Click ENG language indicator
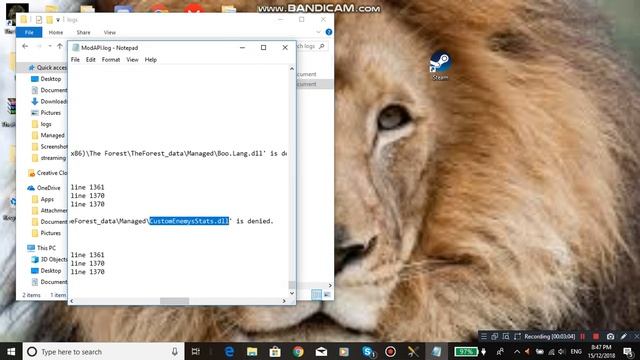This screenshot has height=360, width=640. tap(576, 351)
